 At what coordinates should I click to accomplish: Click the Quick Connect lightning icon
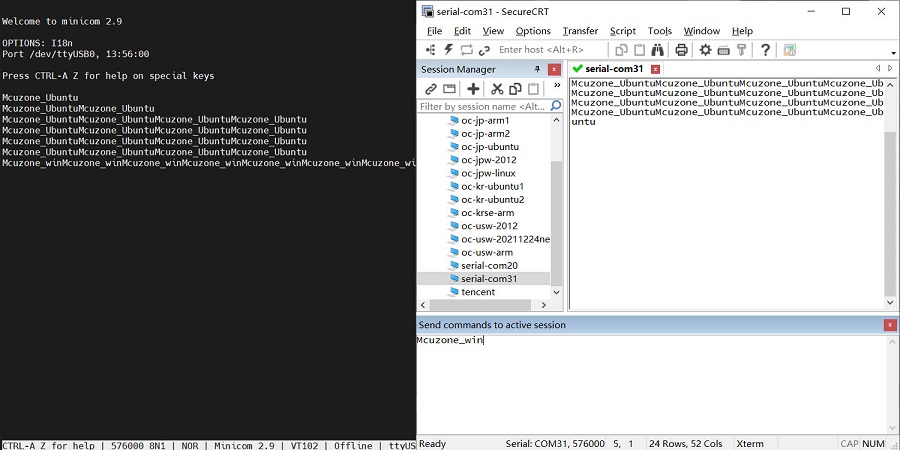(449, 50)
